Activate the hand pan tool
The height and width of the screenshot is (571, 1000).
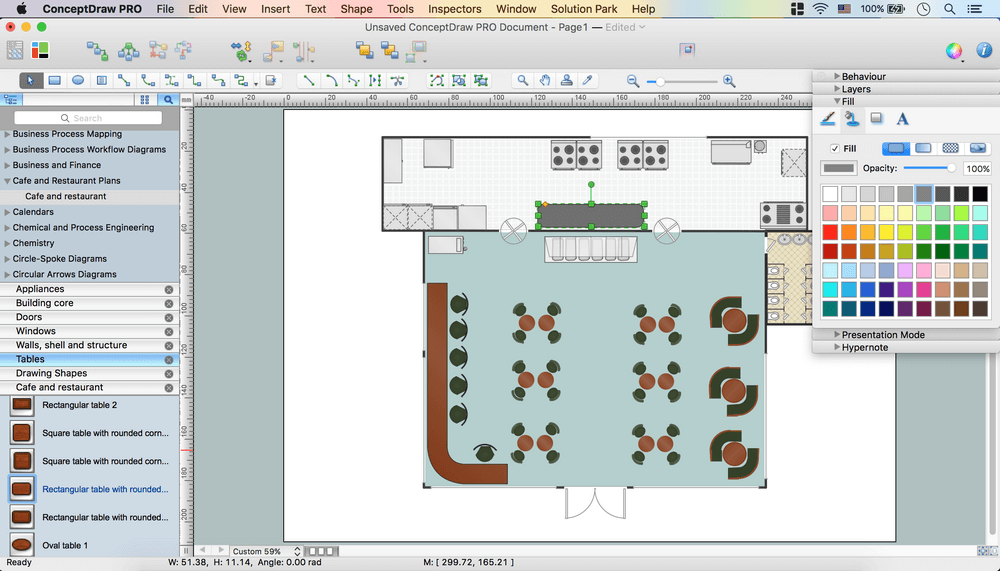(x=545, y=80)
